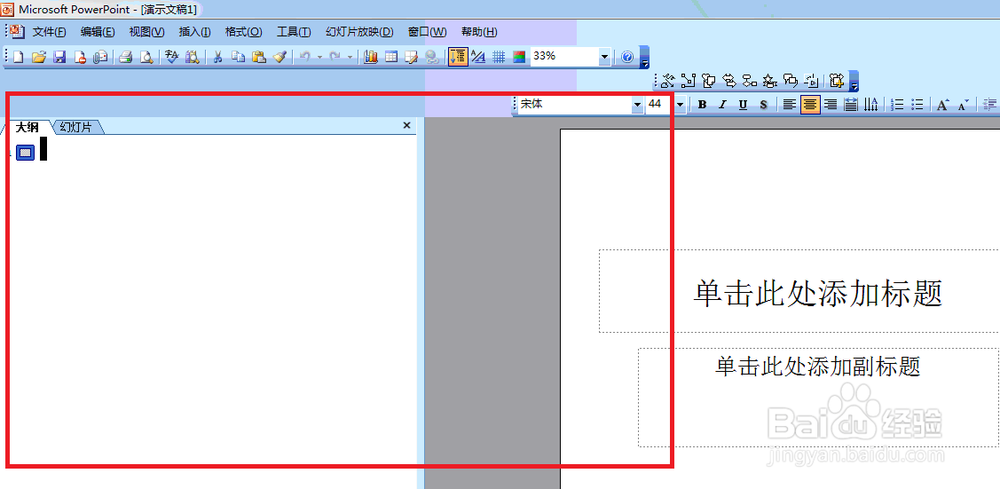Create a new presentation with the New icon
Screen dimensions: 1000x489
[18, 57]
